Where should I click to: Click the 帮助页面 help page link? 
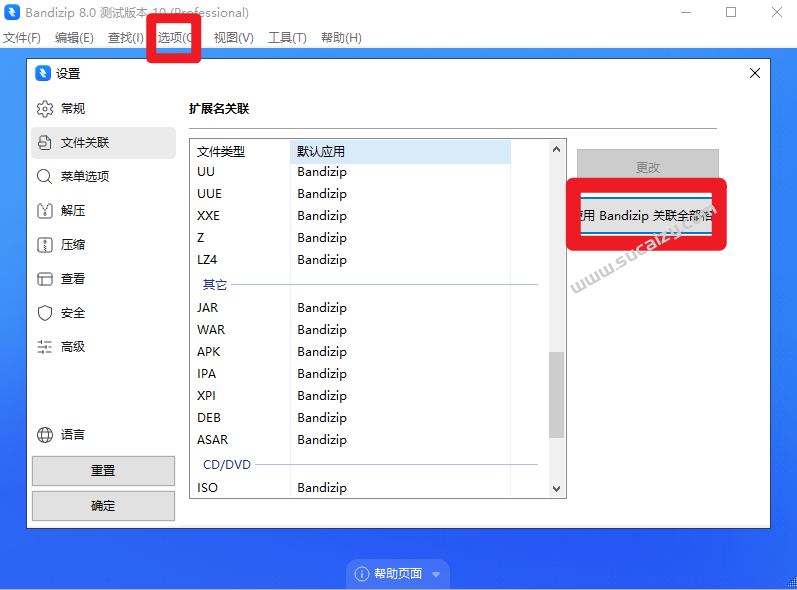398,574
